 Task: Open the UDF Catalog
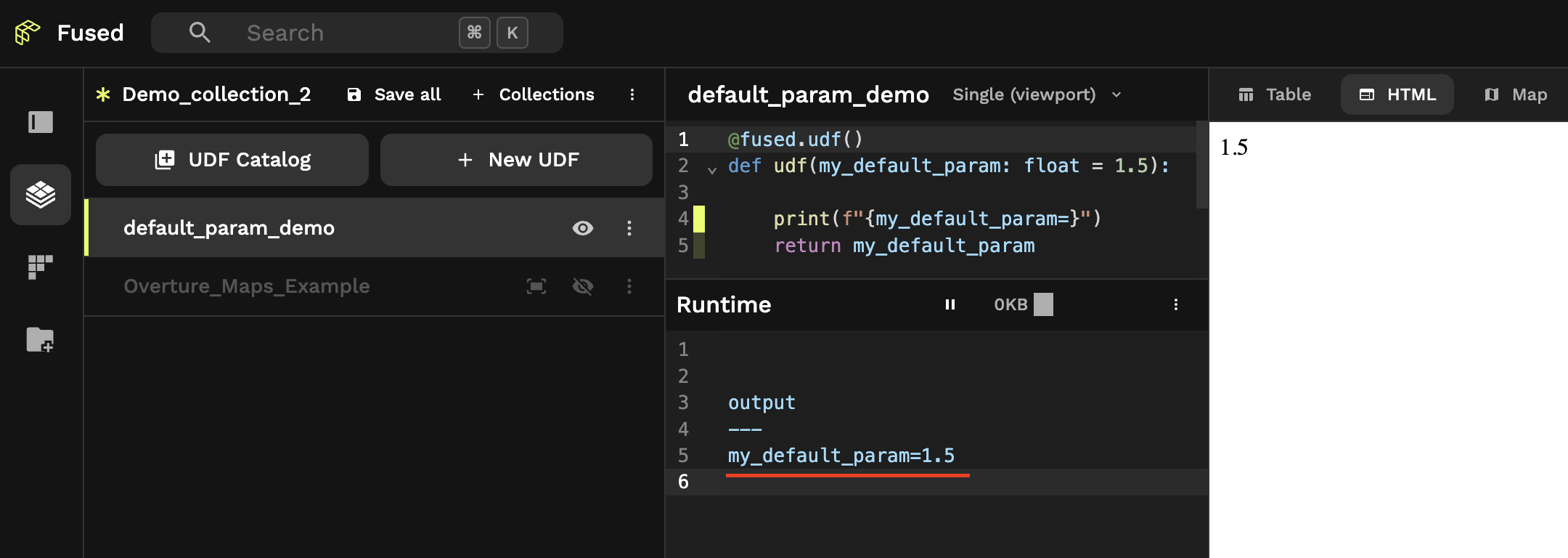(232, 160)
